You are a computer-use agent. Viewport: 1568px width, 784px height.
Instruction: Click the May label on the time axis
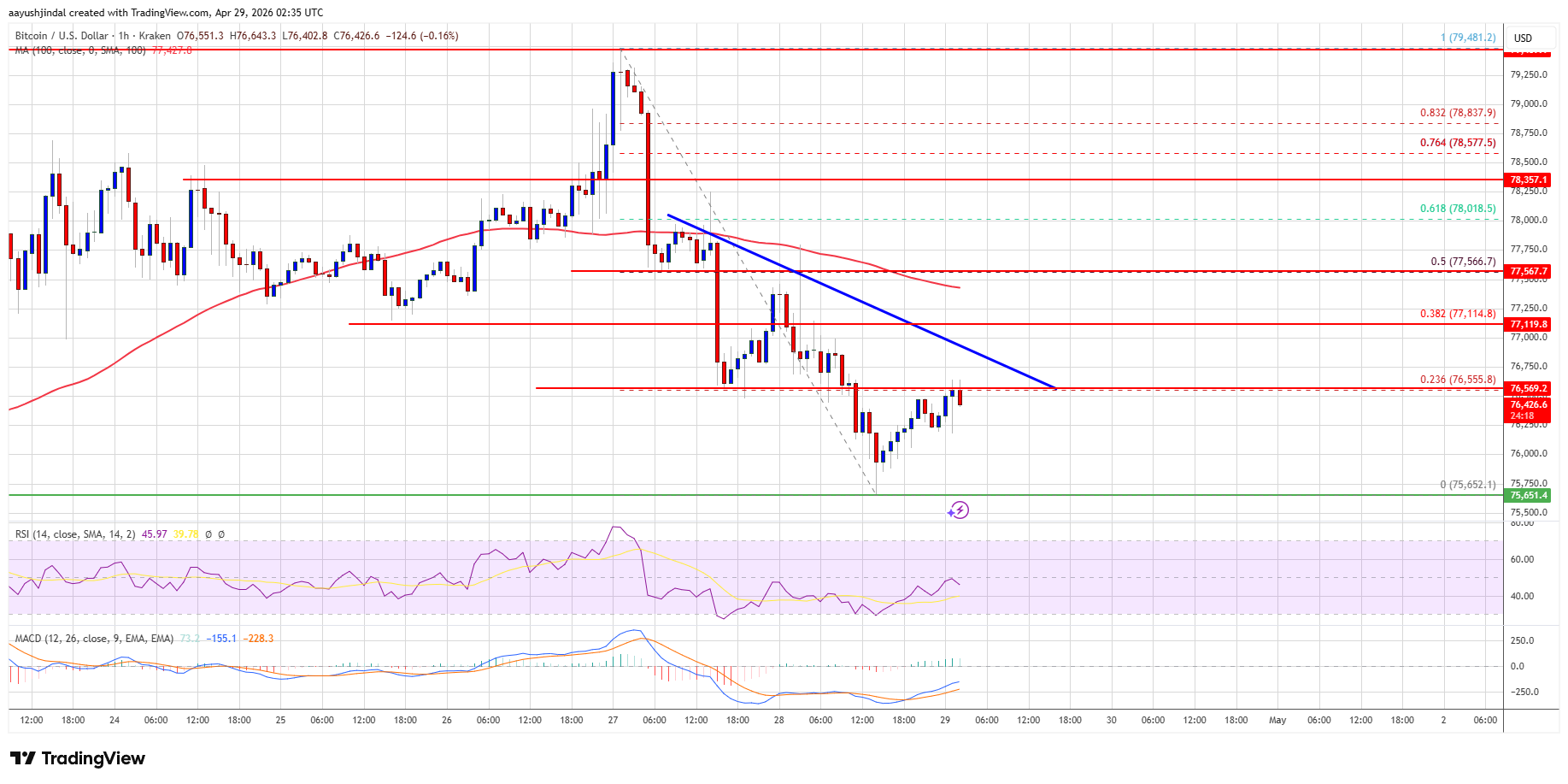coord(1277,720)
